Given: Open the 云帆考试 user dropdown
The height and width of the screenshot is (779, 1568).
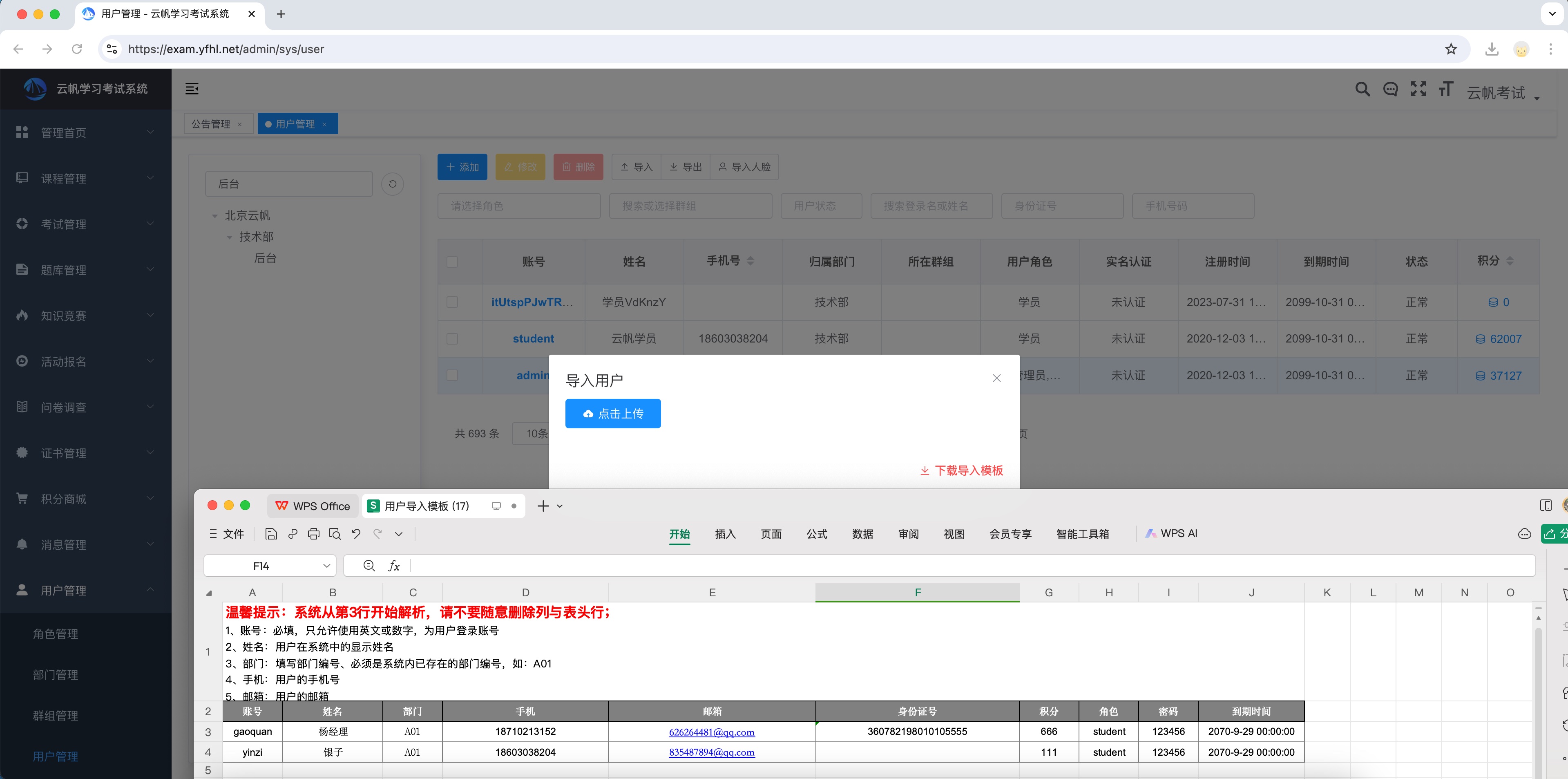Looking at the screenshot, I should coord(1503,93).
